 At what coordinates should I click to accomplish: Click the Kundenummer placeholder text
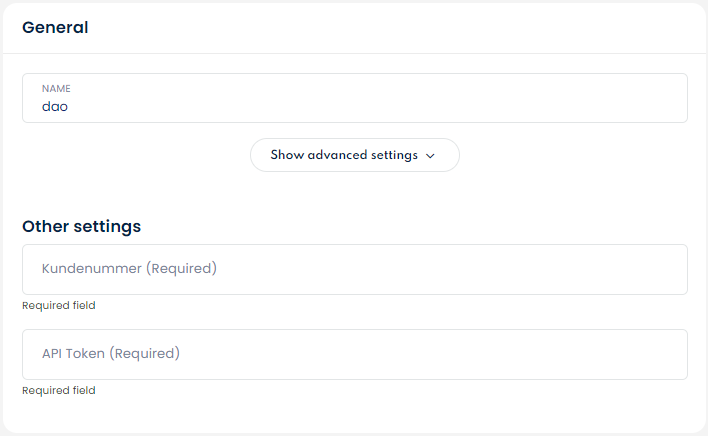click(x=129, y=269)
